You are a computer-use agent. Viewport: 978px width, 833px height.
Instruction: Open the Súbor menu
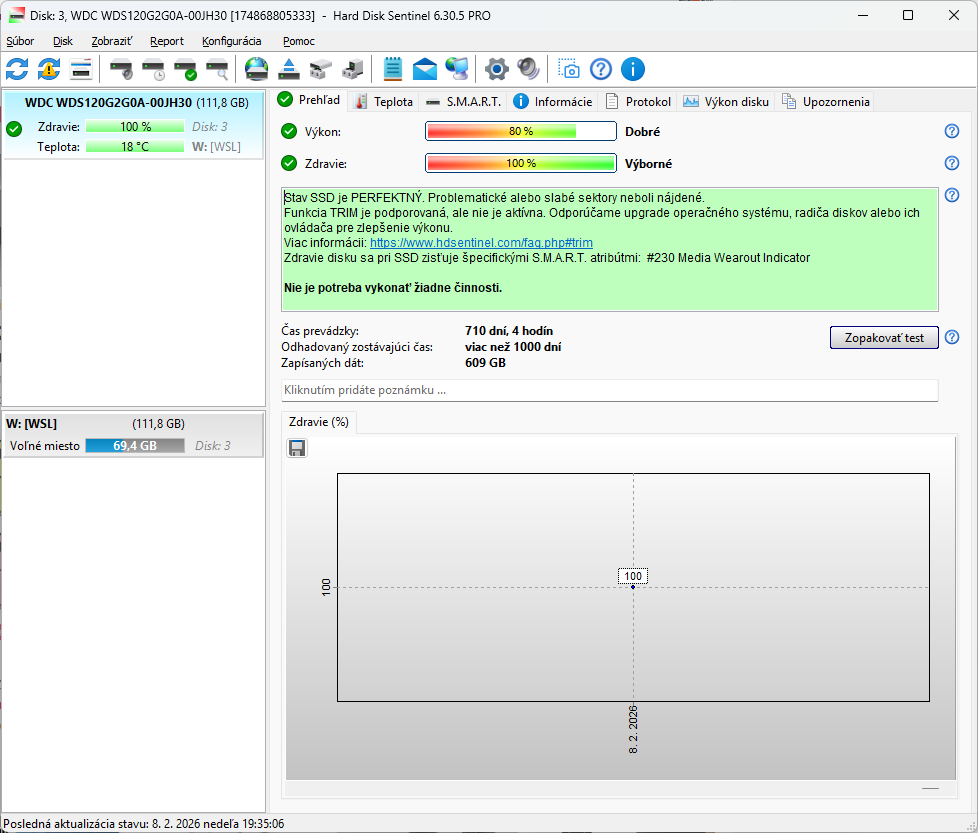pyautogui.click(x=20, y=41)
